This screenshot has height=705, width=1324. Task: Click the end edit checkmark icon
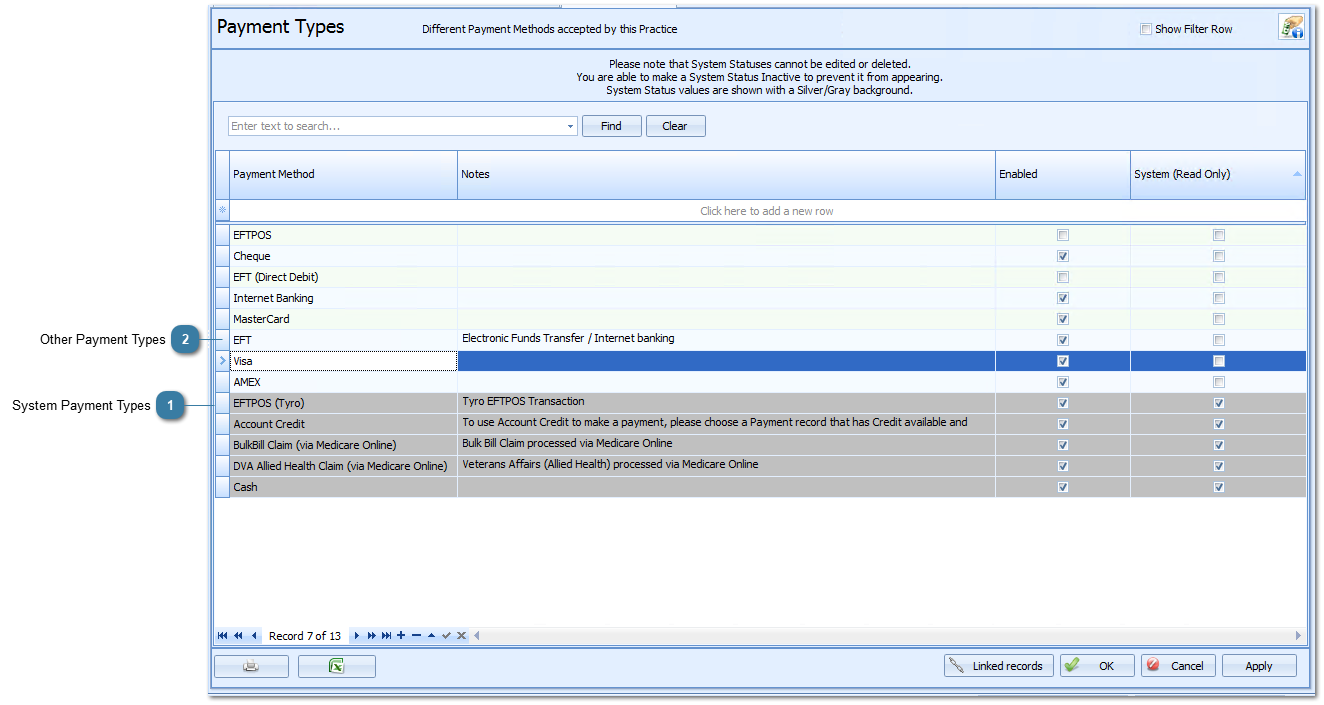click(446, 636)
